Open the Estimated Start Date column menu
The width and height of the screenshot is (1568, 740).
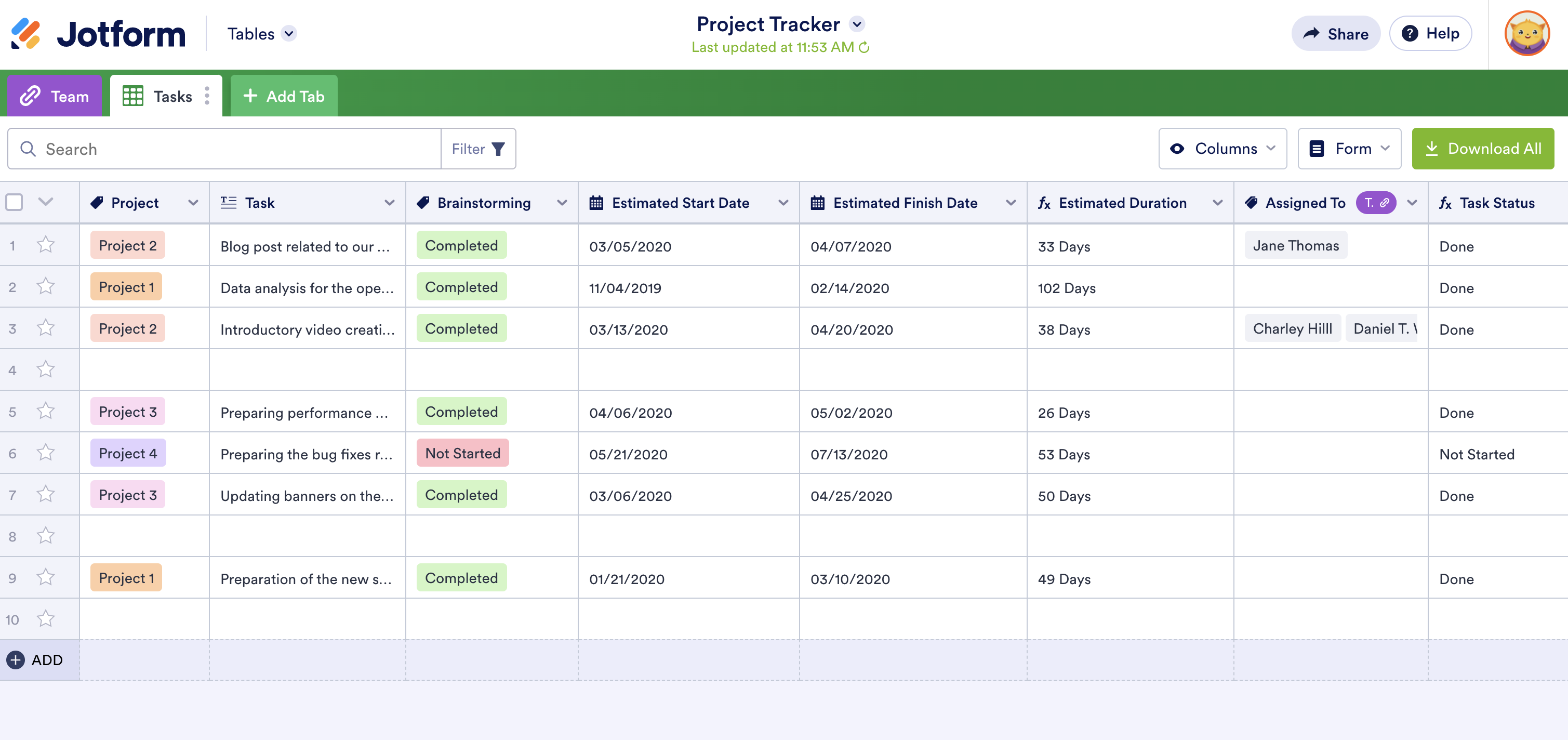783,203
